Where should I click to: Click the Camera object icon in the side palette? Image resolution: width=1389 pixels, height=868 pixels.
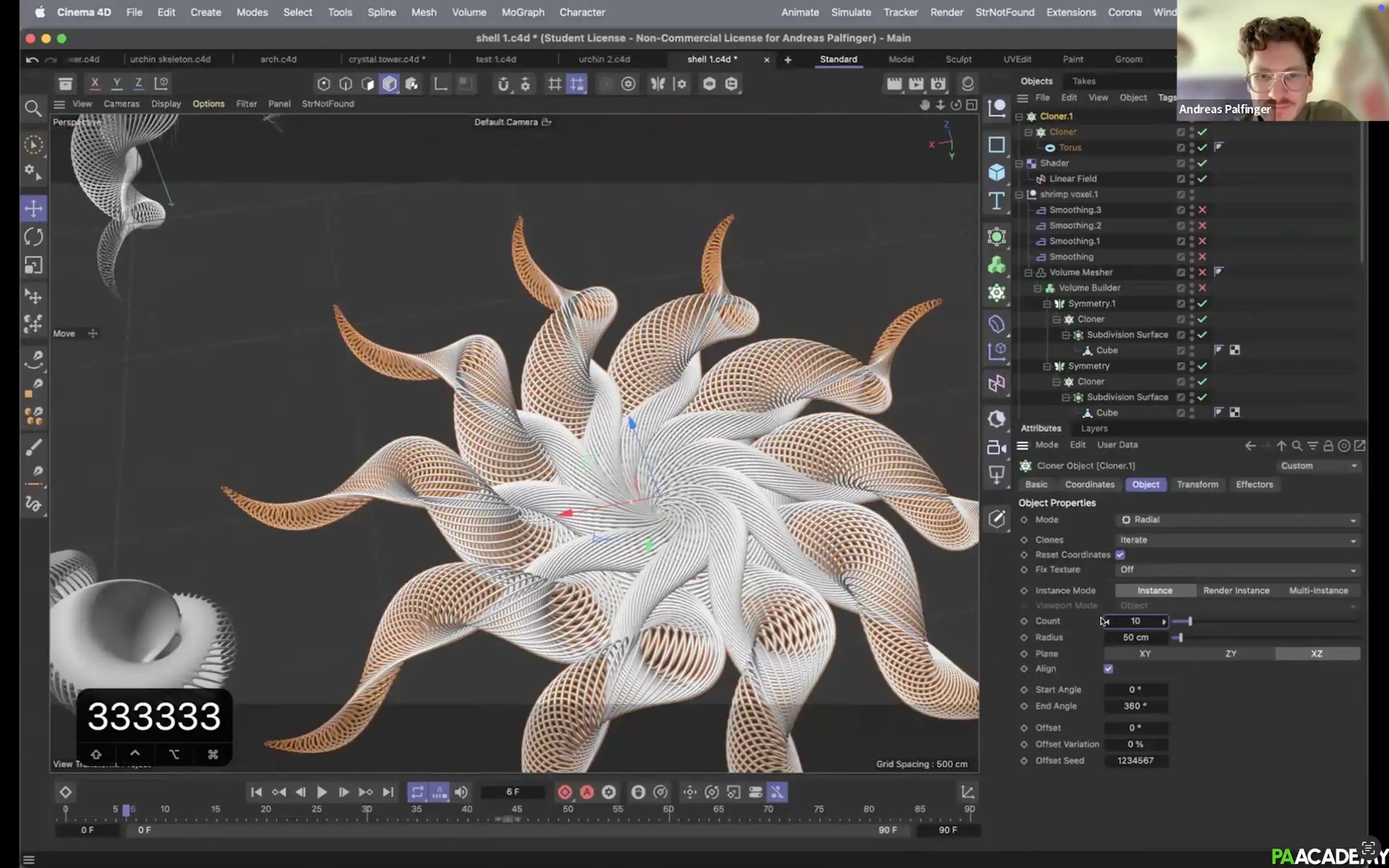pyautogui.click(x=996, y=447)
